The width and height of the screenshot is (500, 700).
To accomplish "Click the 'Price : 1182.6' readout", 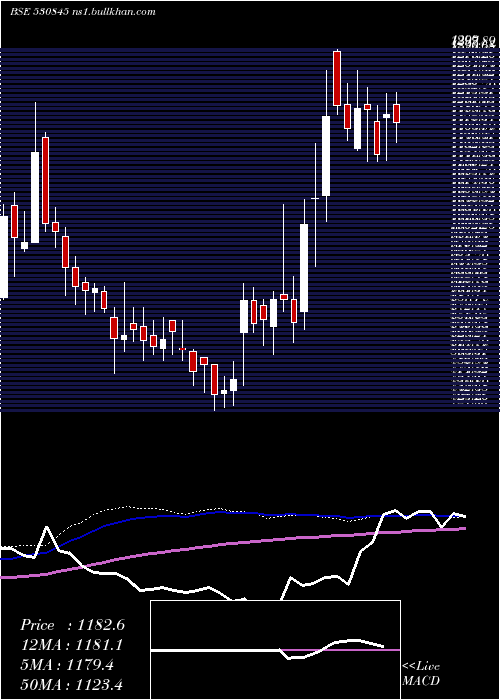I will pos(72,625).
